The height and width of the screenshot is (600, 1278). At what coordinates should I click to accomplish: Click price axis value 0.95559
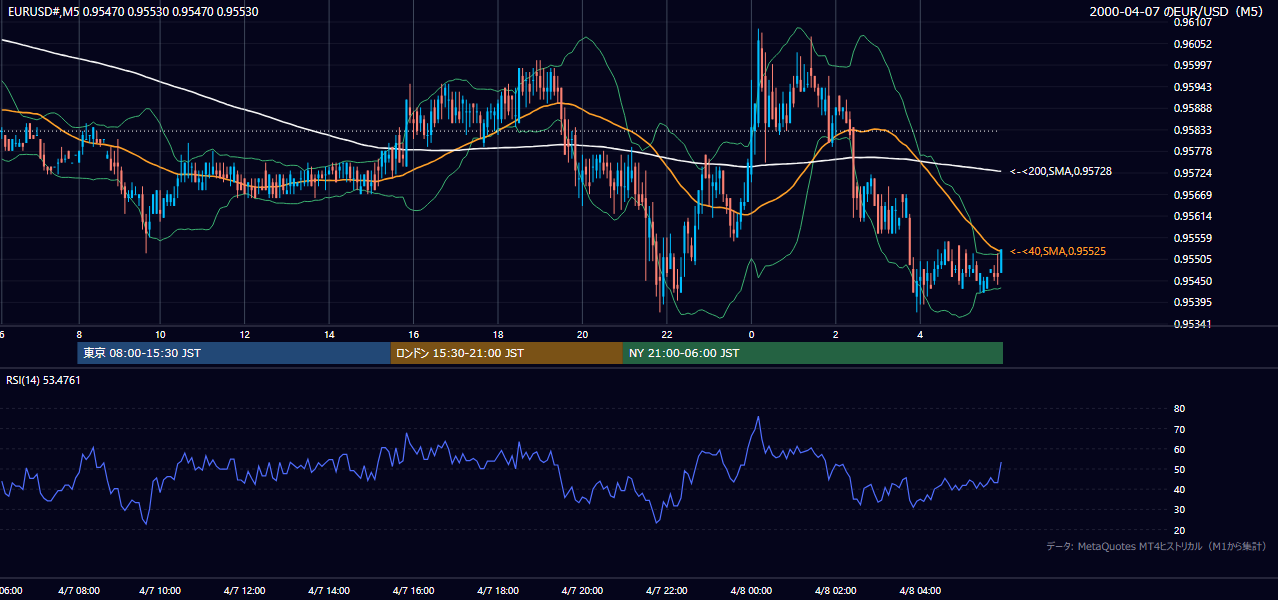[x=1192, y=238]
